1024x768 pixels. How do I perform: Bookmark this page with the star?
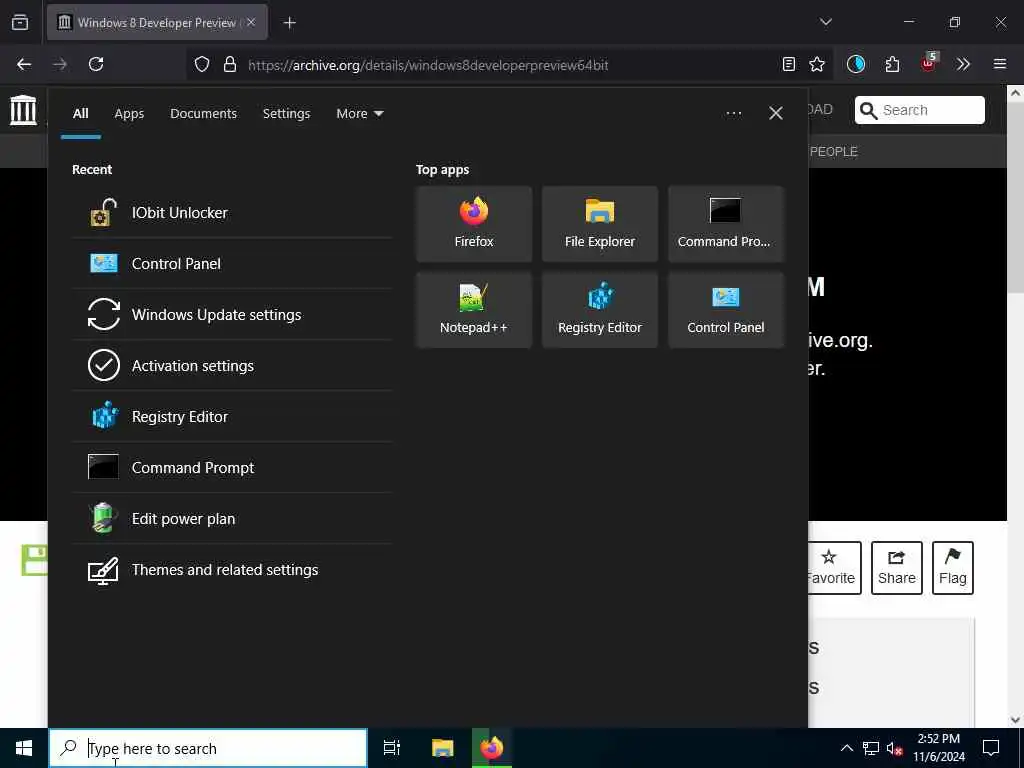[x=817, y=64]
